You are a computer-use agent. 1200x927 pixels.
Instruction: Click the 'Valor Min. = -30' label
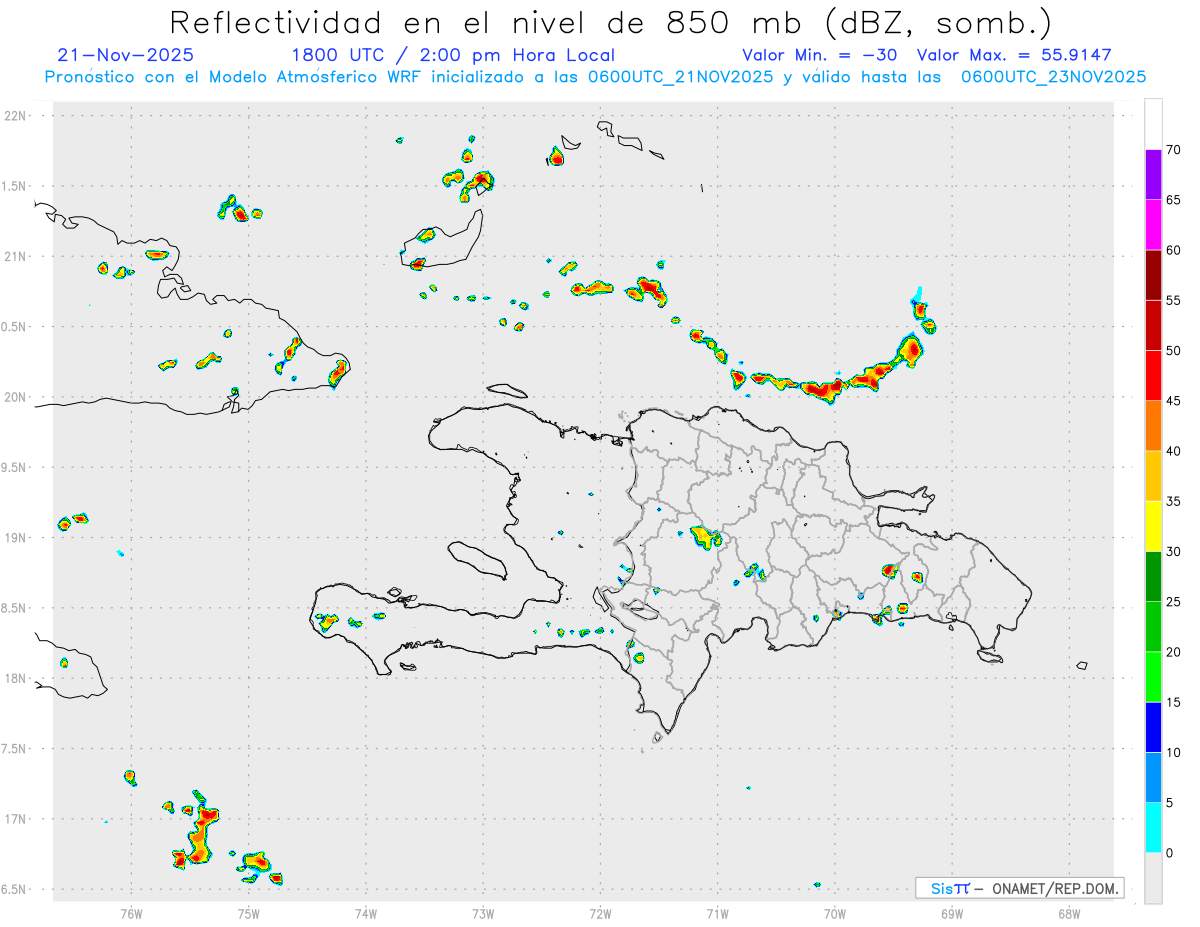click(x=821, y=55)
